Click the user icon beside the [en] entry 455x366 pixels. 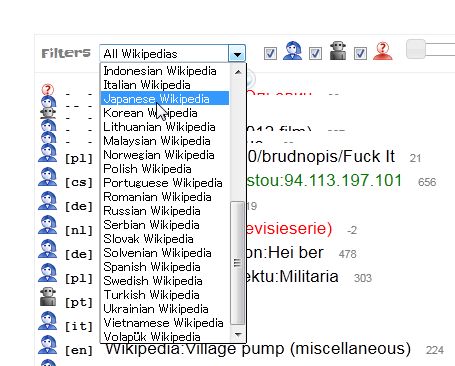[48, 345]
